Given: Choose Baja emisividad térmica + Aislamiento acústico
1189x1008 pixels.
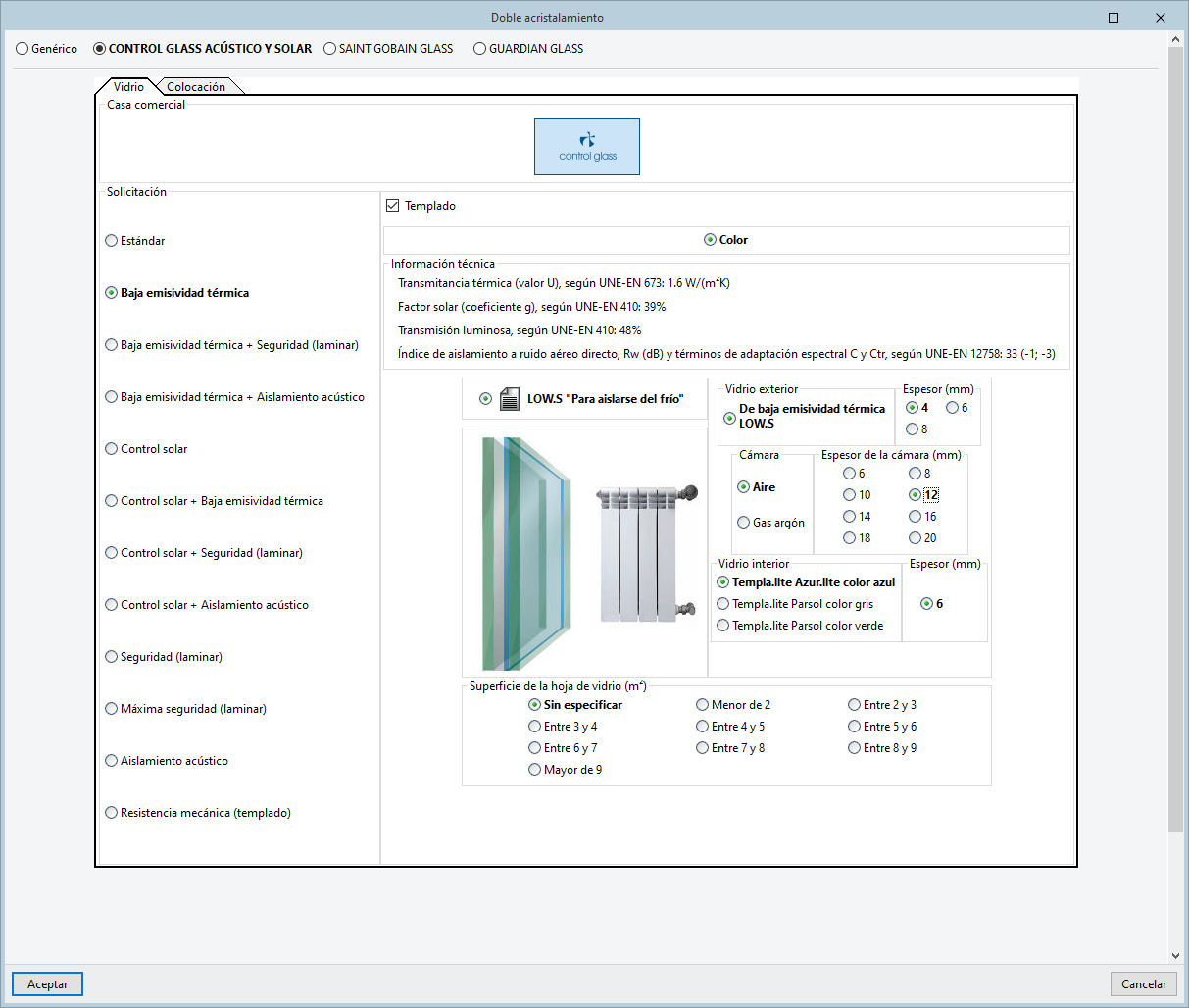Looking at the screenshot, I should 235,397.
